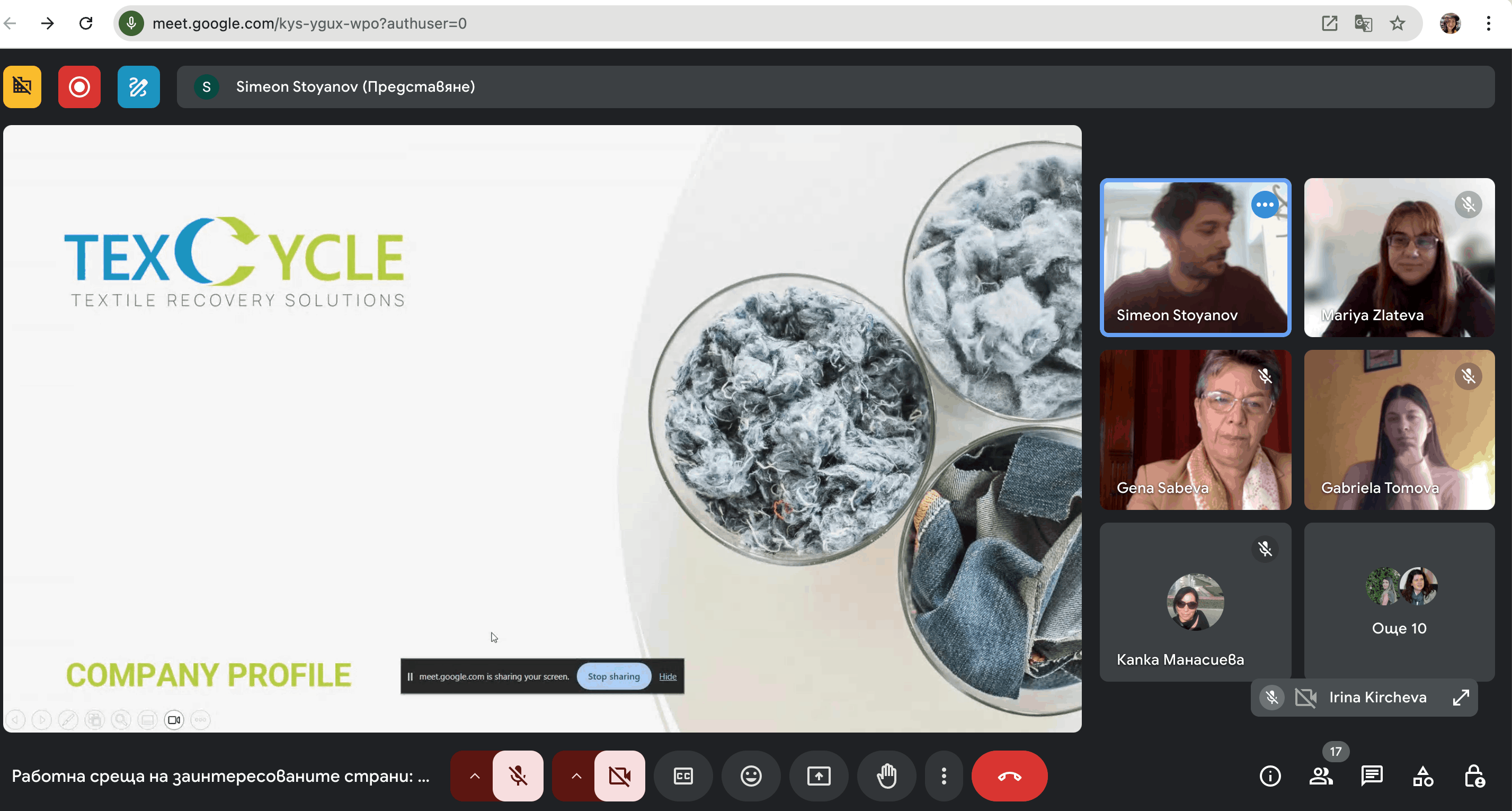Screen dimensions: 1512x811
Task: Expand Irina Kircheva self-view tile
Action: 1461,697
